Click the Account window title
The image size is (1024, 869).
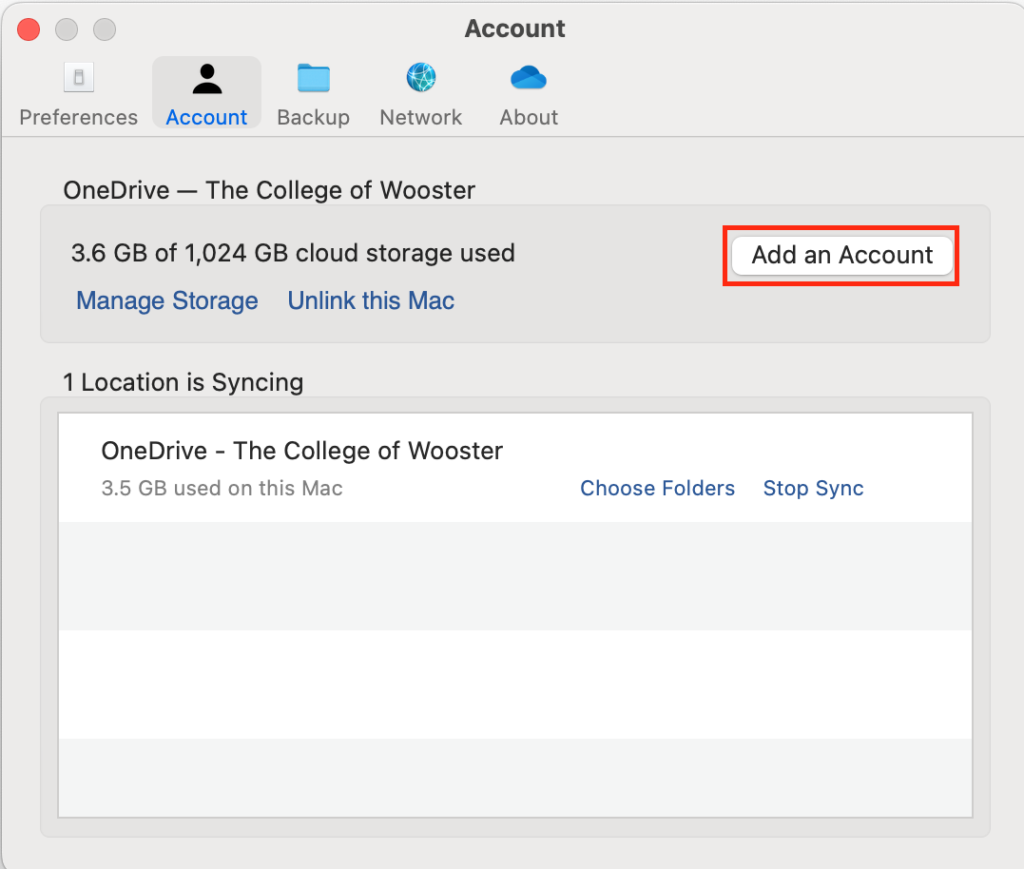click(514, 29)
